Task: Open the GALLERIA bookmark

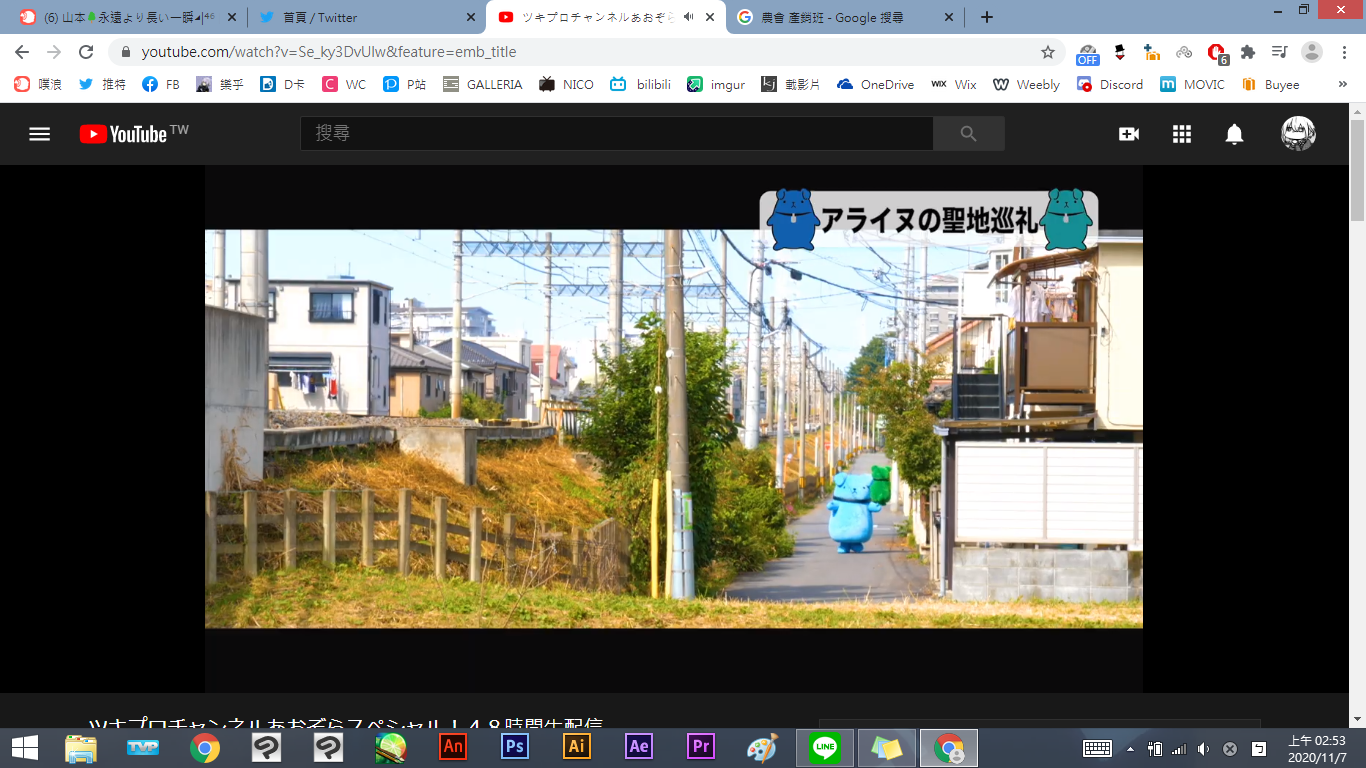Action: click(x=483, y=85)
